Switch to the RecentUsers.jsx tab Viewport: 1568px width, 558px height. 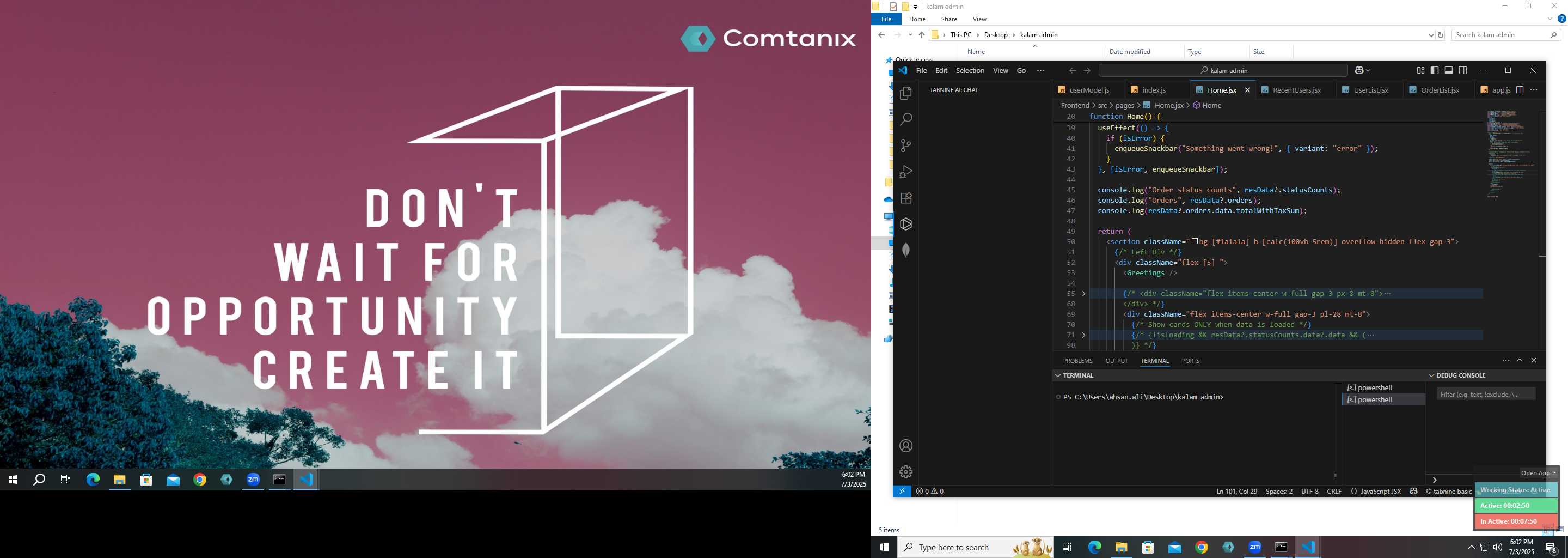pyautogui.click(x=1296, y=90)
